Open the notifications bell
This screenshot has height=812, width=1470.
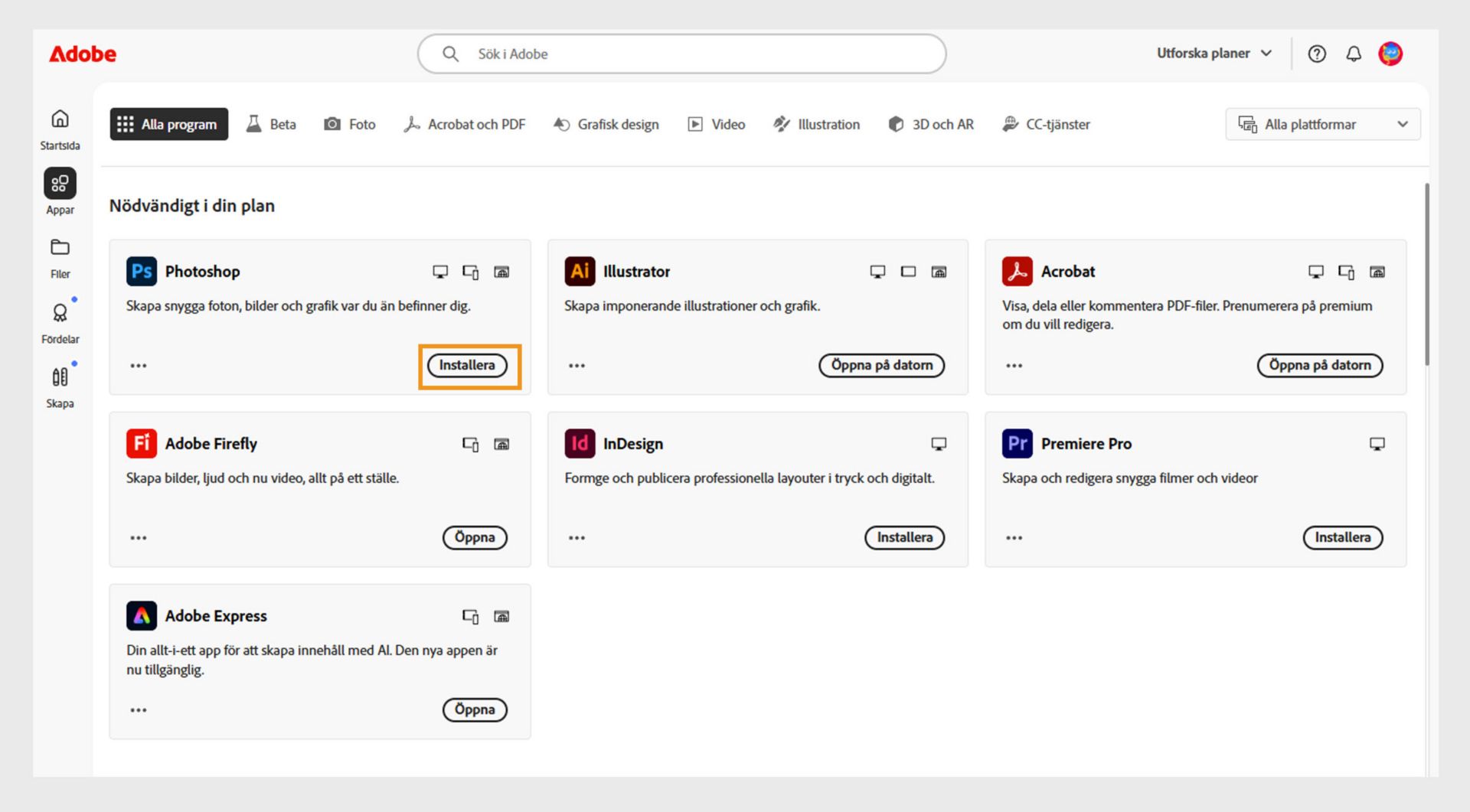coord(1354,54)
